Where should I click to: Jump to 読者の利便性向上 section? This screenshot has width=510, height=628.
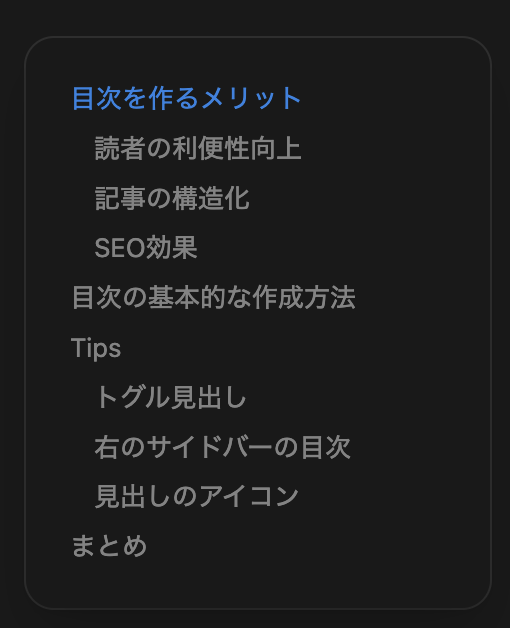198,148
